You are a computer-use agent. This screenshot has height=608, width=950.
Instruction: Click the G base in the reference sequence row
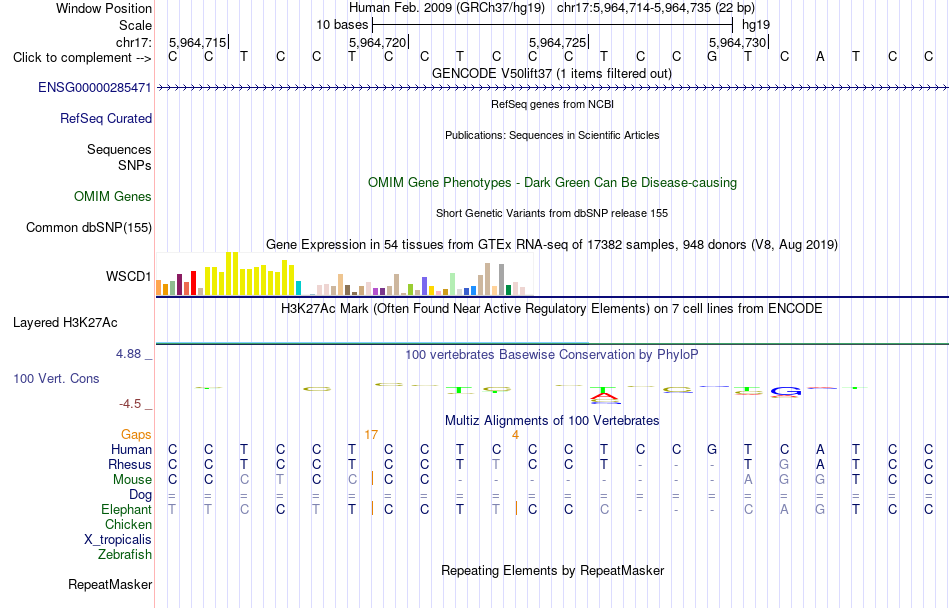tap(712, 57)
